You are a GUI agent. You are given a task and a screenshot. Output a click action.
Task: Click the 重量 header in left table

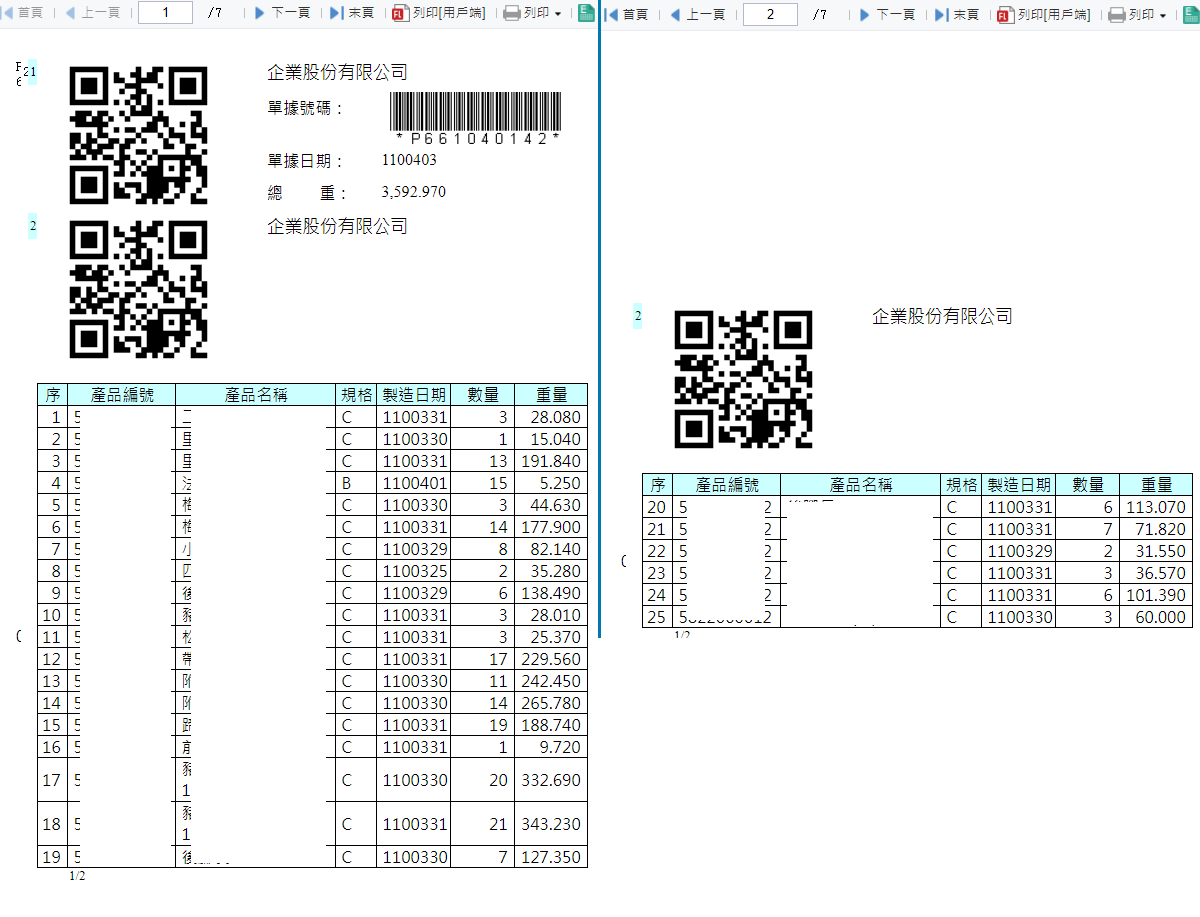[551, 395]
